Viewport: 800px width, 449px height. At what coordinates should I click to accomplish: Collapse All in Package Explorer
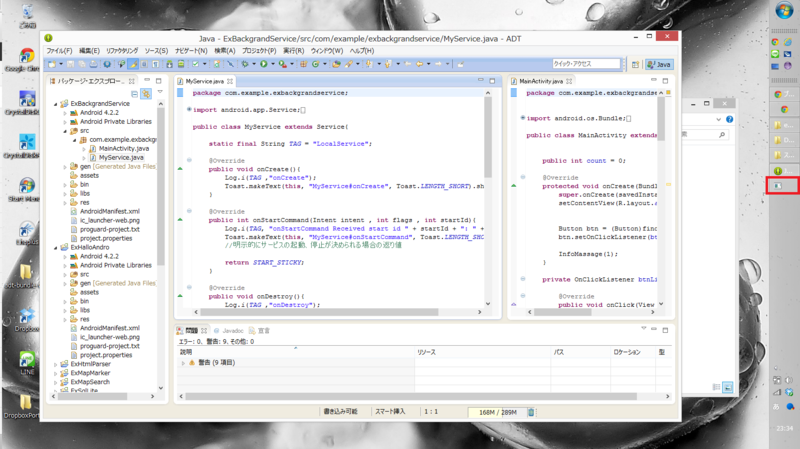point(135,94)
